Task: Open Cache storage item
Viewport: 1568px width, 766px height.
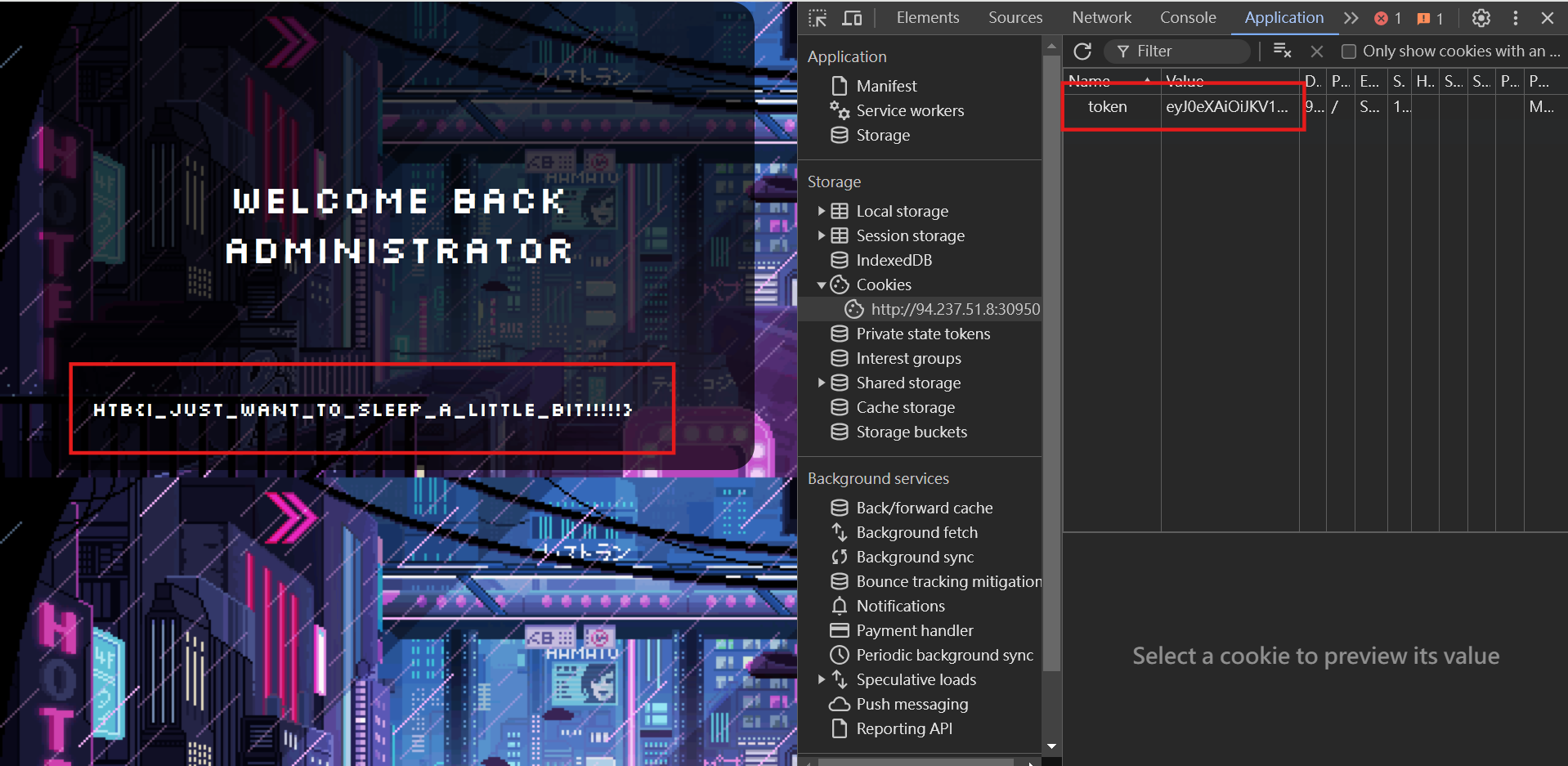Action: (x=905, y=407)
